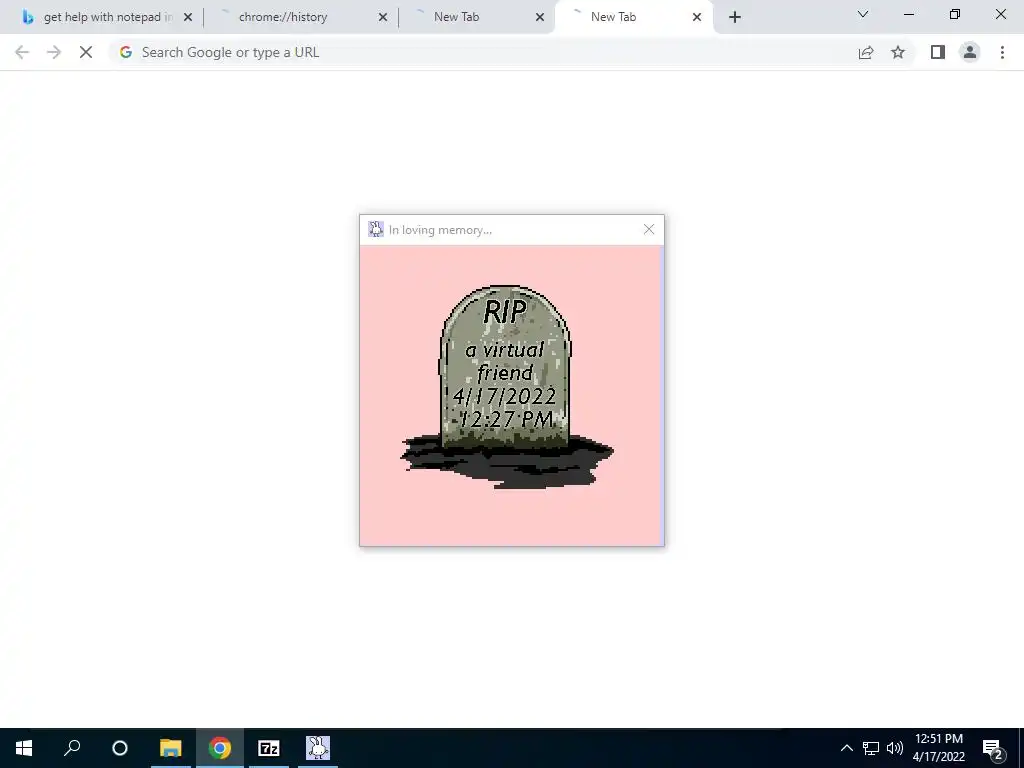Open a new tab with plus button

[x=735, y=17]
